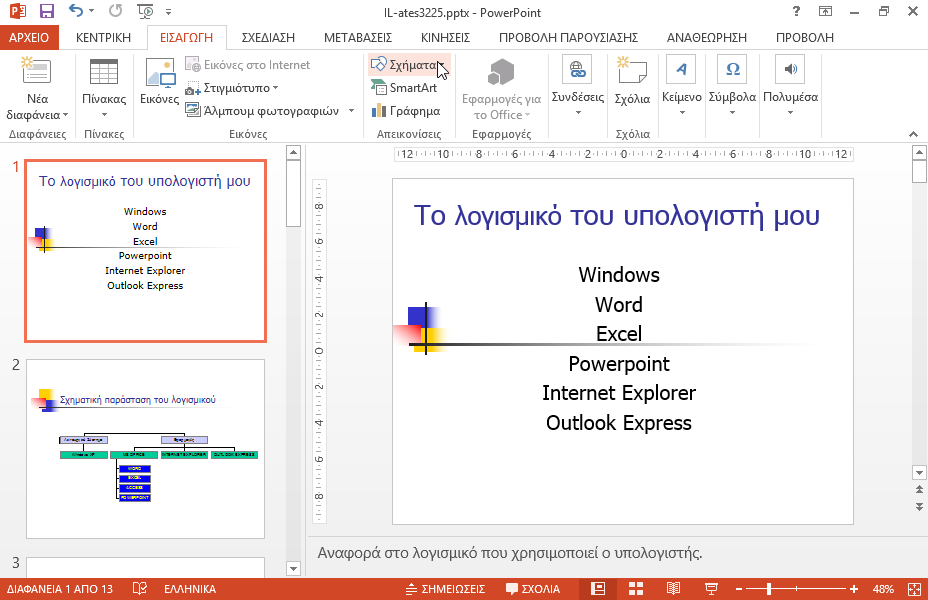
Task: Switch to Slide Sorter view icon
Action: point(636,589)
